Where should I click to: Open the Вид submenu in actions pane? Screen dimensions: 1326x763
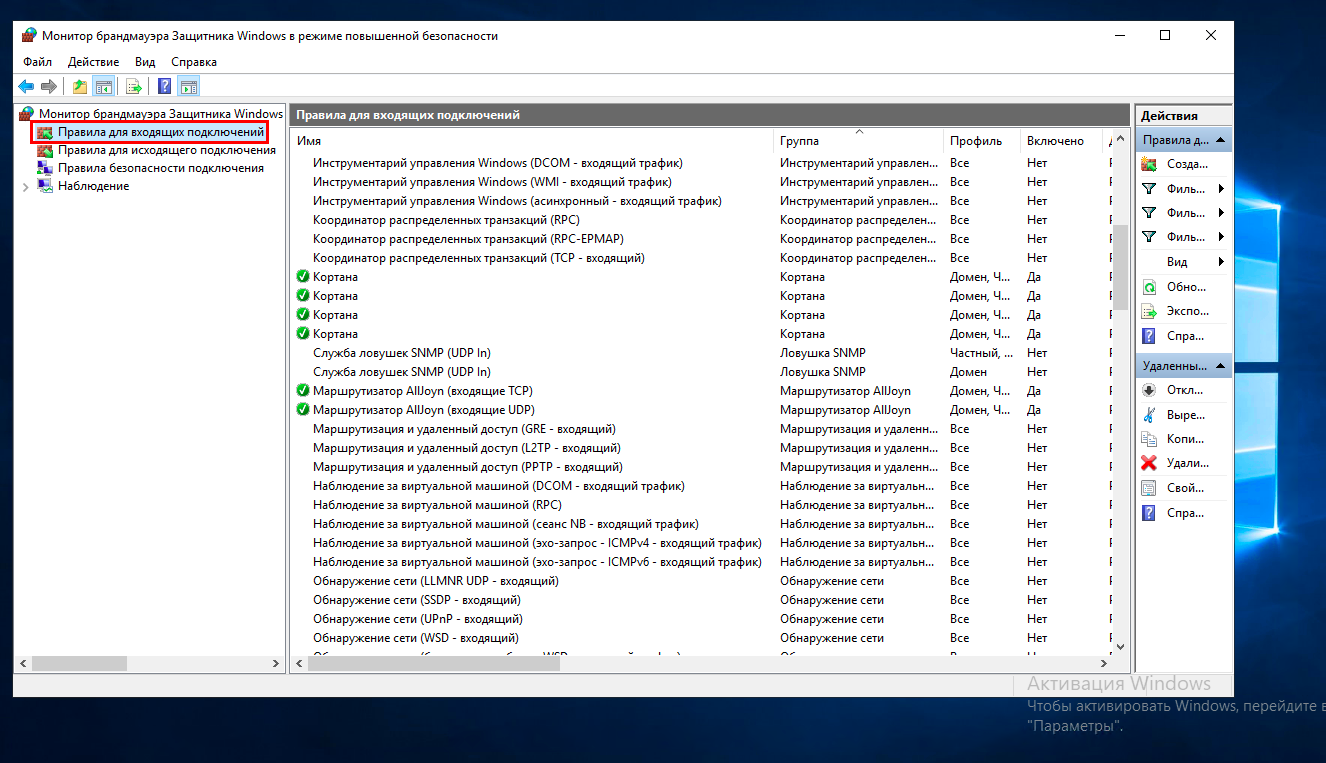tap(1184, 262)
